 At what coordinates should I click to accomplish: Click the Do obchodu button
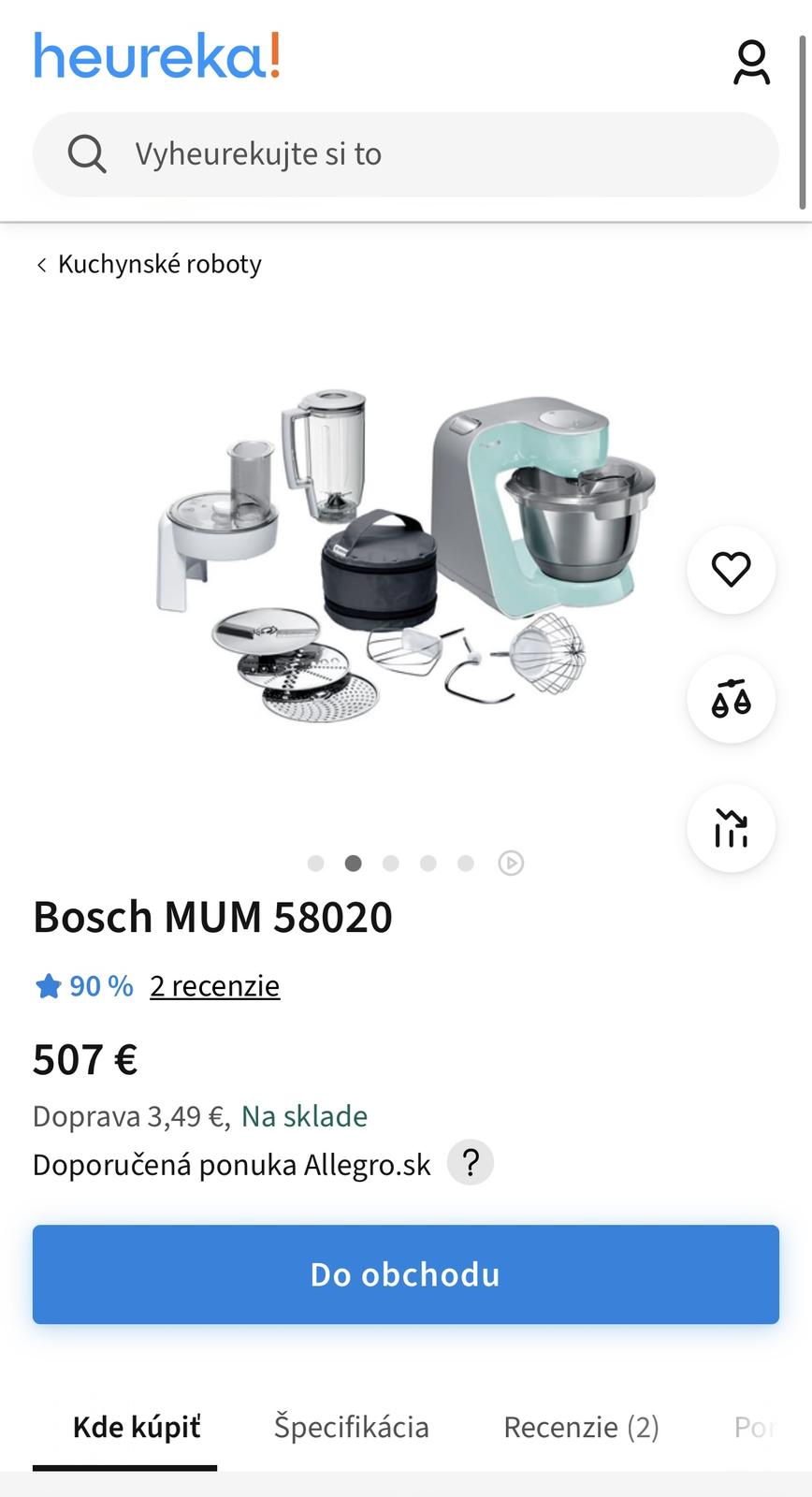tap(406, 1274)
